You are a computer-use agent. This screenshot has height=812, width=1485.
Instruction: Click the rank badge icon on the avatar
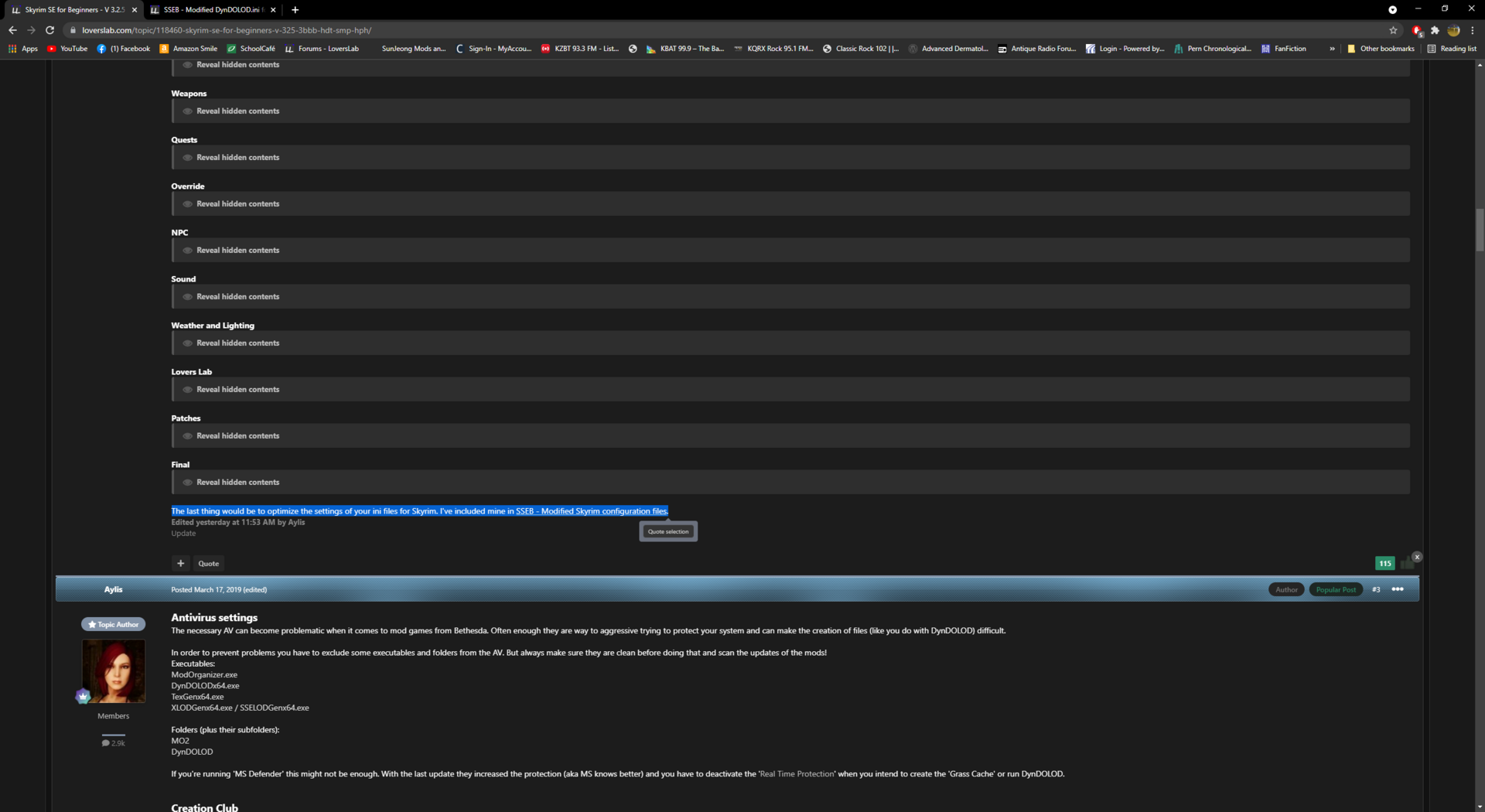[83, 696]
